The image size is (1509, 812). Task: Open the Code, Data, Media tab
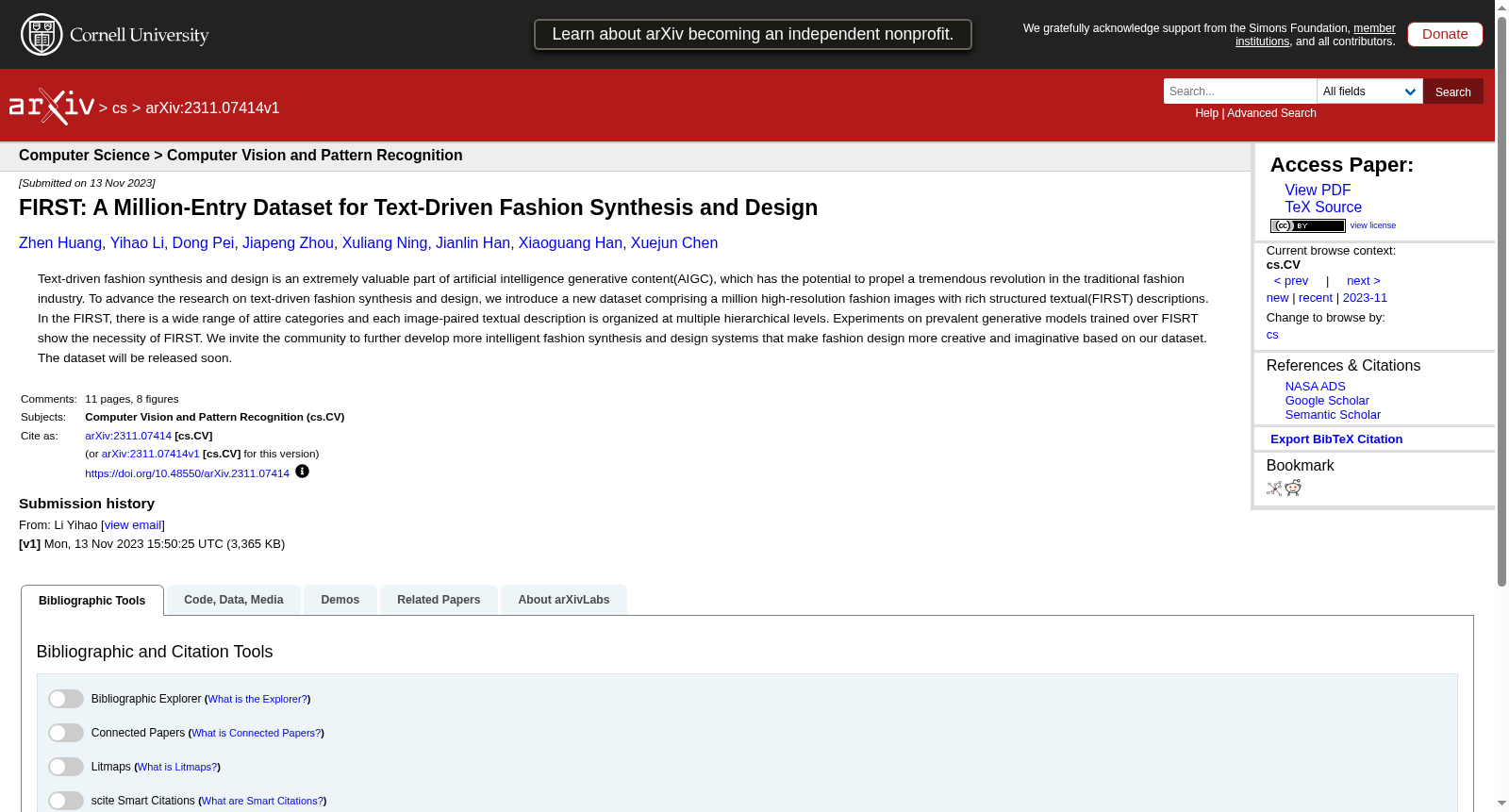coord(234,600)
